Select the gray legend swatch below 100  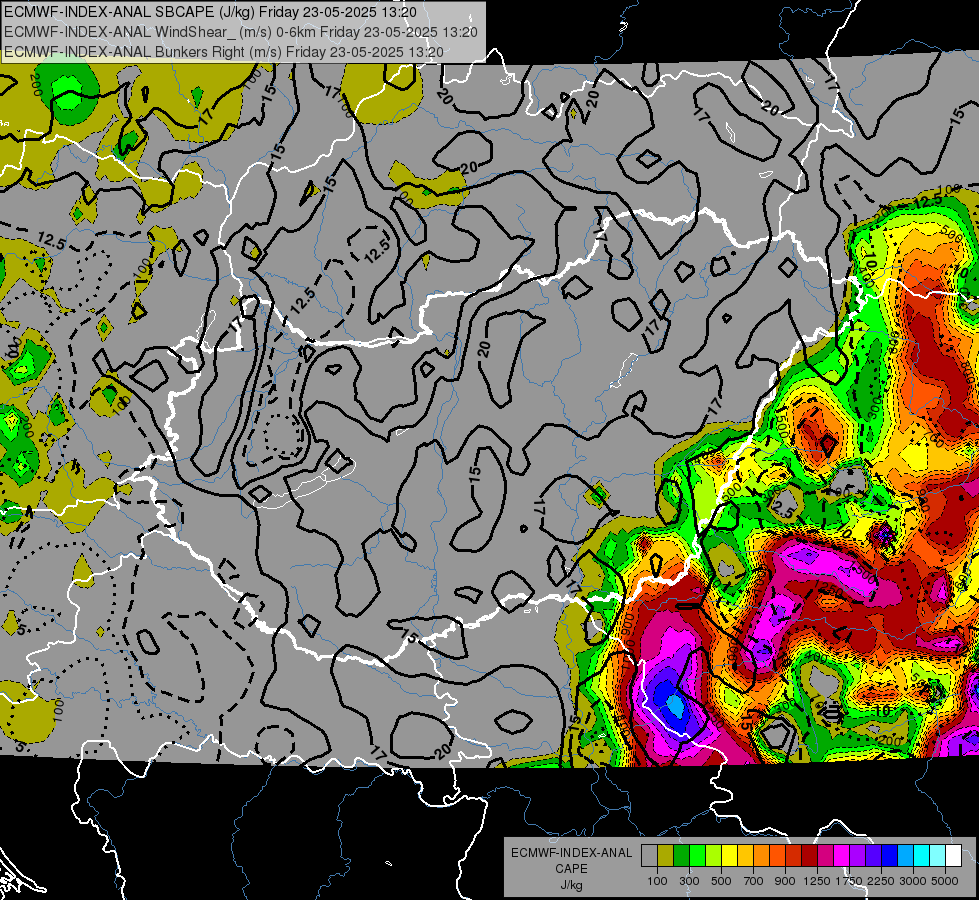pyautogui.click(x=649, y=856)
